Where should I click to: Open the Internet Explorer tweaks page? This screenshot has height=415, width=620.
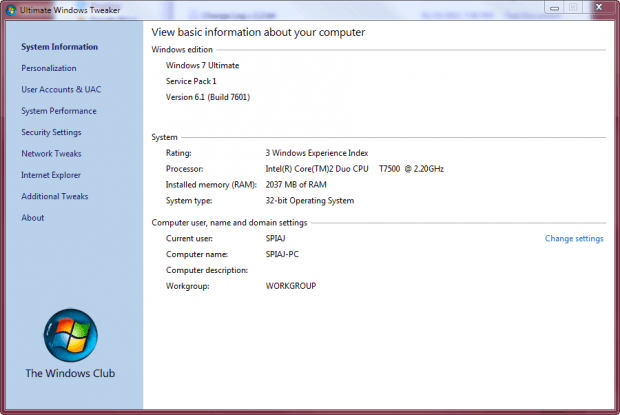[x=51, y=175]
